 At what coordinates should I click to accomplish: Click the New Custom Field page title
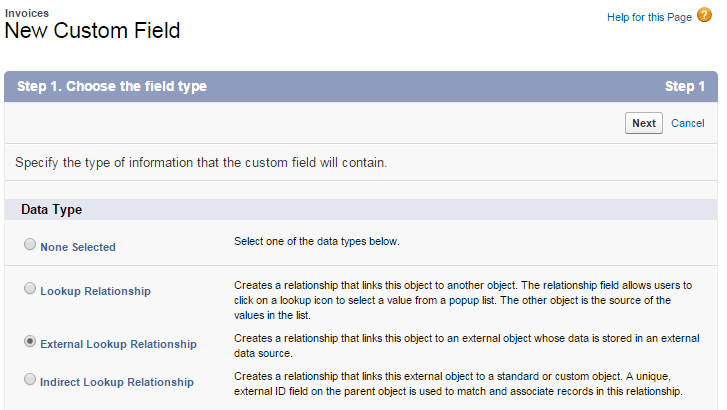[93, 31]
